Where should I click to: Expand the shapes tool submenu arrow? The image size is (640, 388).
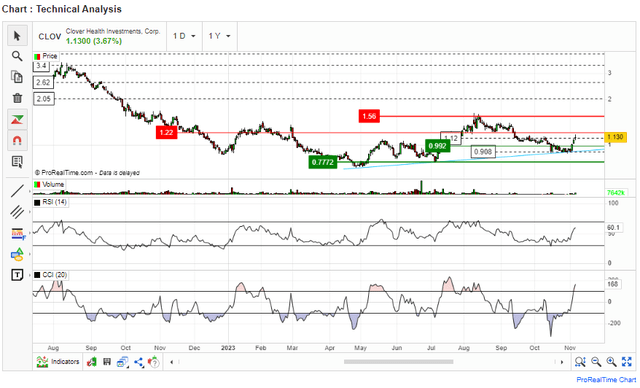(x=30, y=255)
